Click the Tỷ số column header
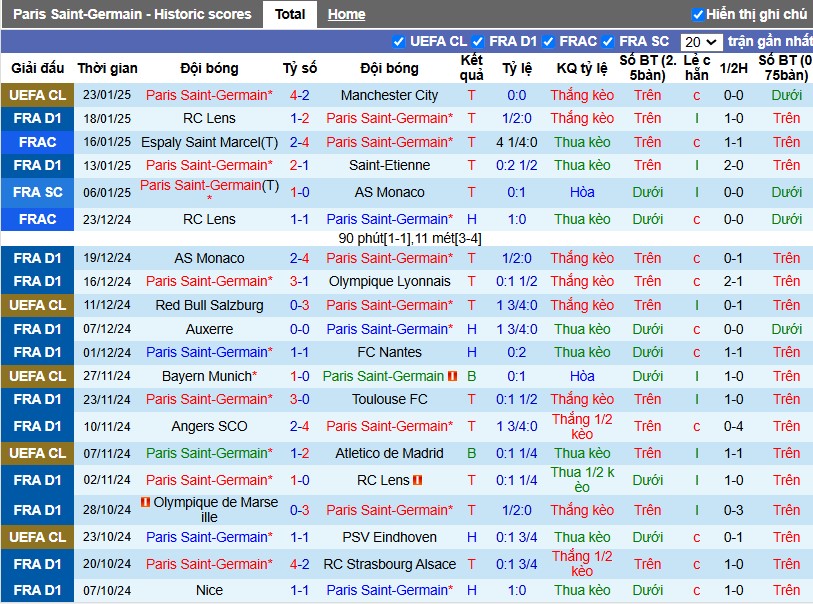This screenshot has height=604, width=813. click(300, 68)
